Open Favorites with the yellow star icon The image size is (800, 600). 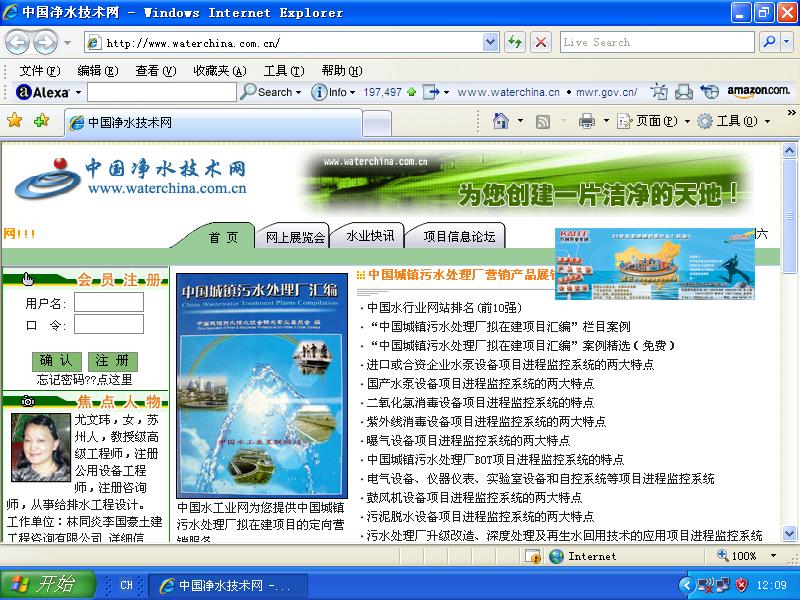click(16, 120)
